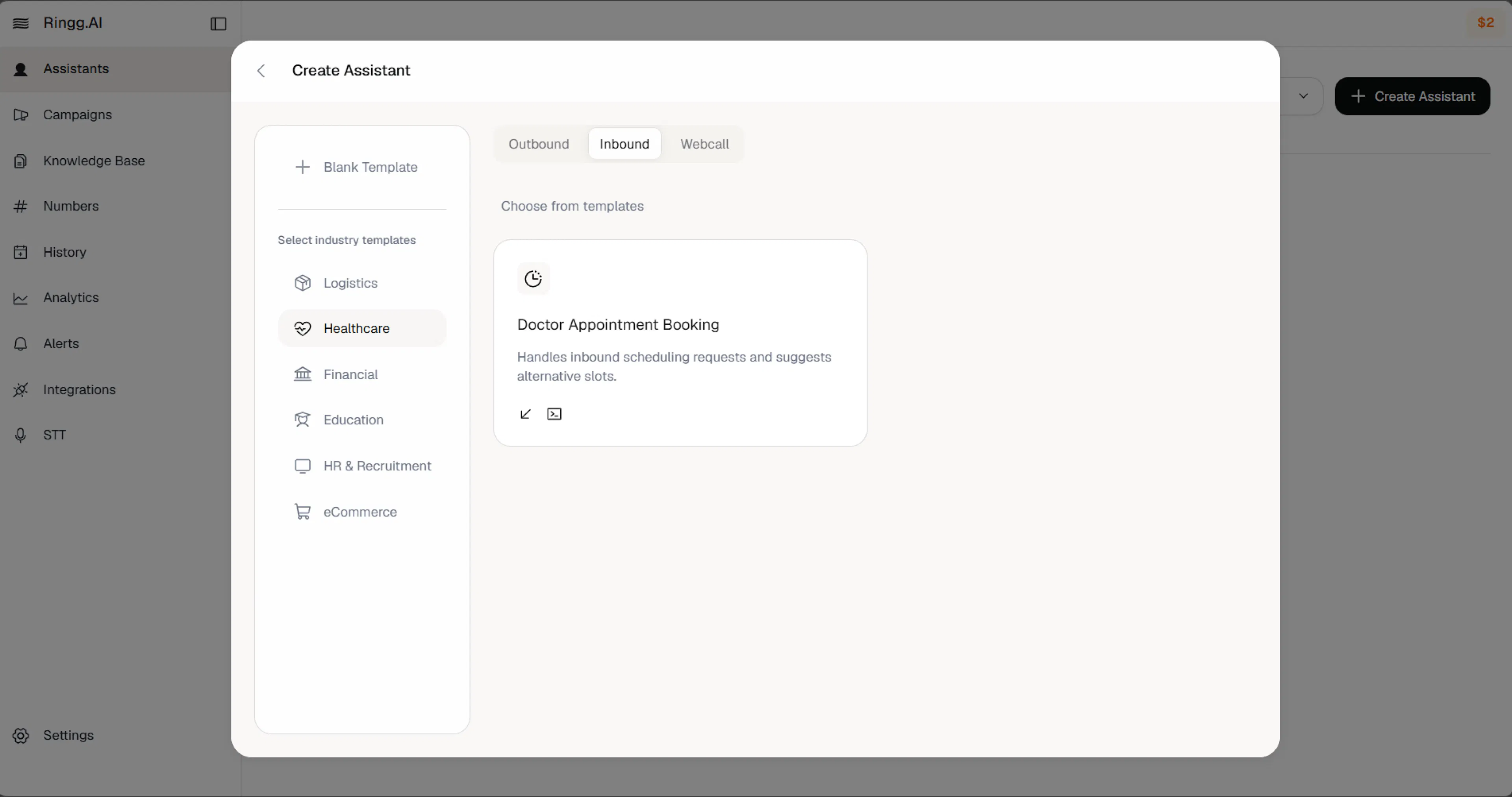Collapse the sidebar panel toggle icon
Image resolution: width=1512 pixels, height=797 pixels.
[x=219, y=24]
